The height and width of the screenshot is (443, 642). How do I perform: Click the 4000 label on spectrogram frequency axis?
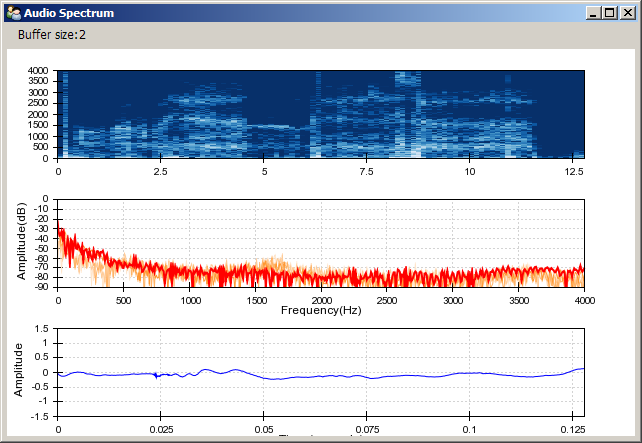[39, 71]
